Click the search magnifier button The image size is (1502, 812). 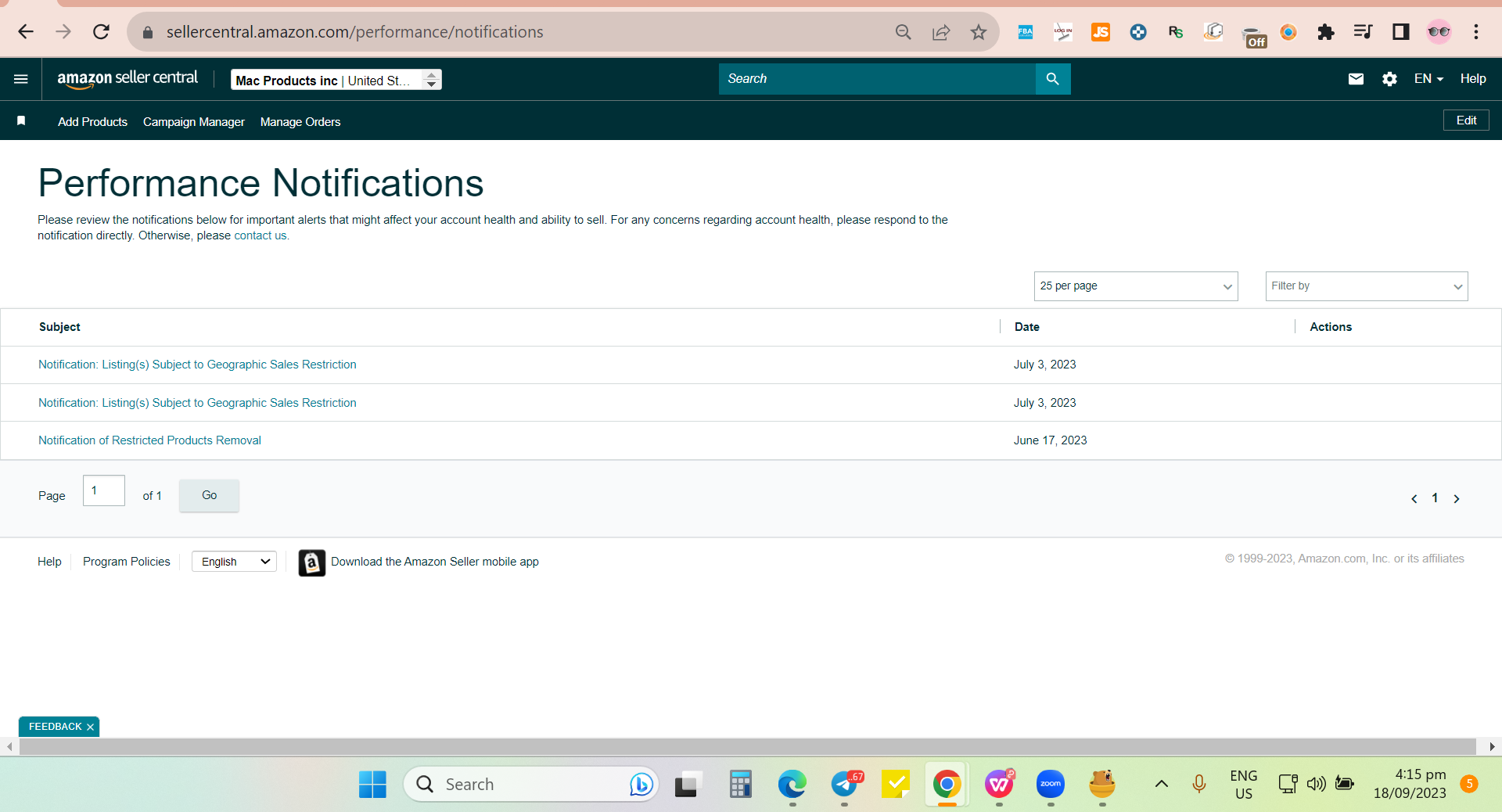click(x=1053, y=79)
